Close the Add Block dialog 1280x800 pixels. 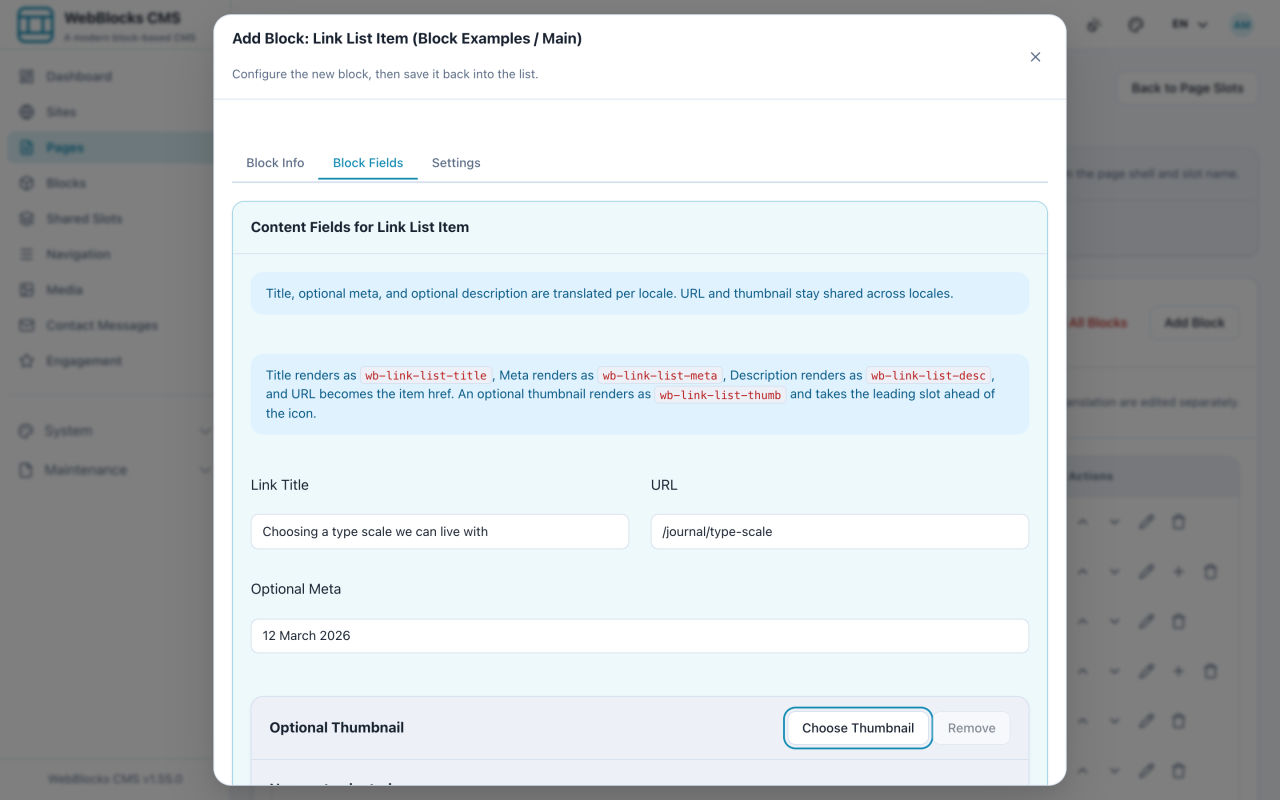pos(1035,57)
